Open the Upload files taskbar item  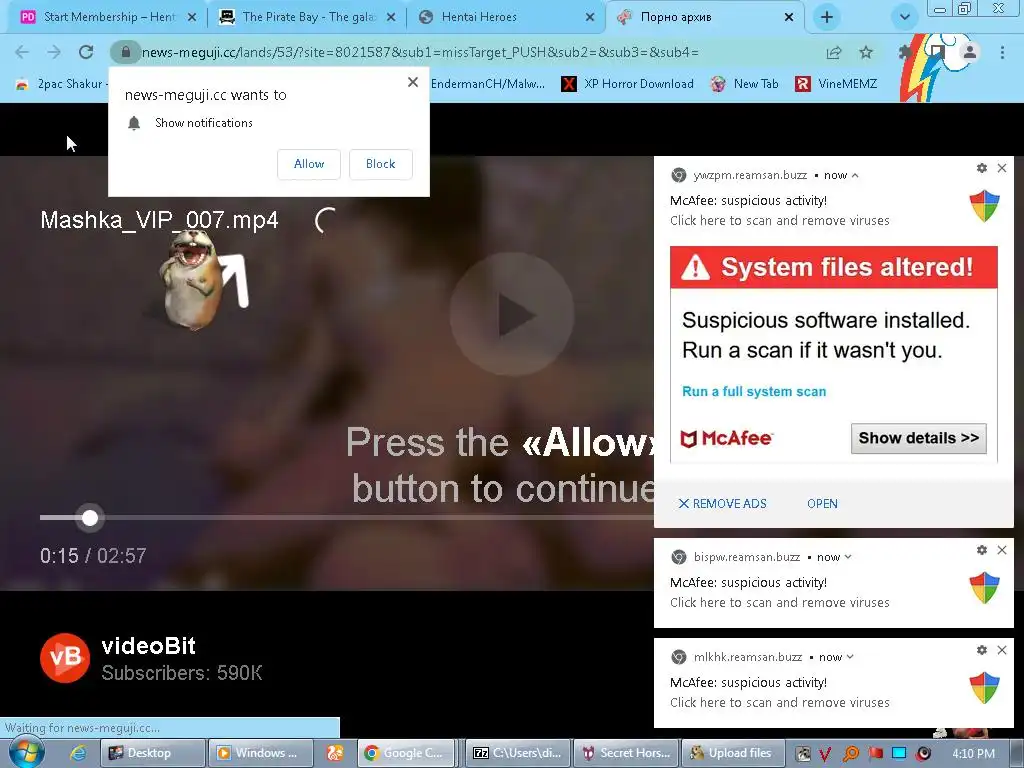pos(733,753)
